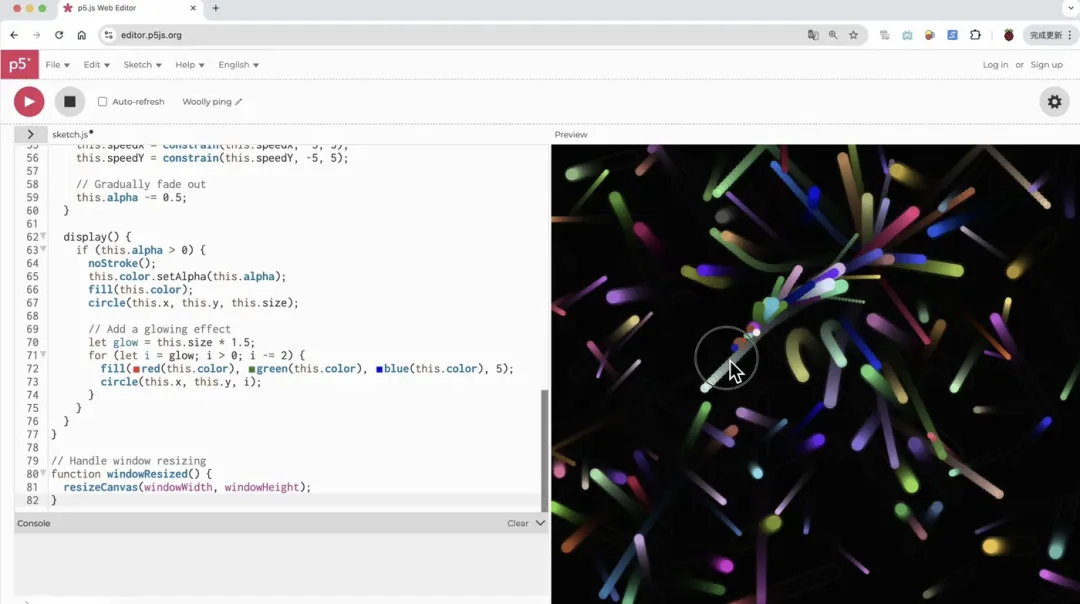The image size is (1080, 604).
Task: Click the pencil icon to rename Woolly ping
Action: coord(237,101)
